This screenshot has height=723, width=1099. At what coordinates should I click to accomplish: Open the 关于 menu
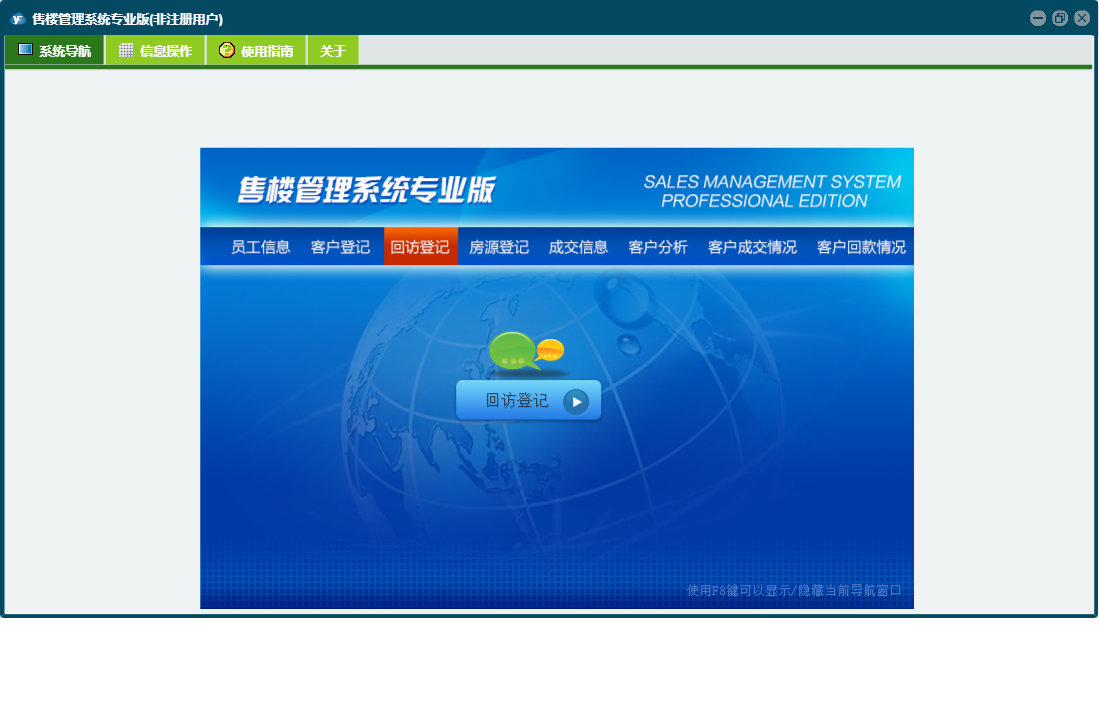[333, 51]
